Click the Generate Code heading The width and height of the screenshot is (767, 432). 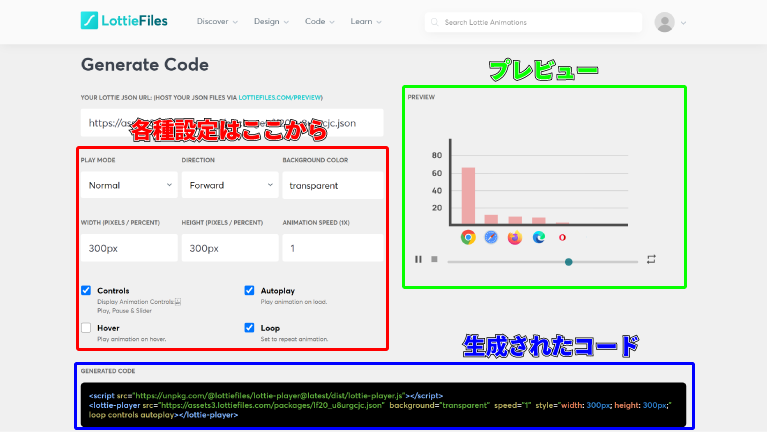coord(145,65)
